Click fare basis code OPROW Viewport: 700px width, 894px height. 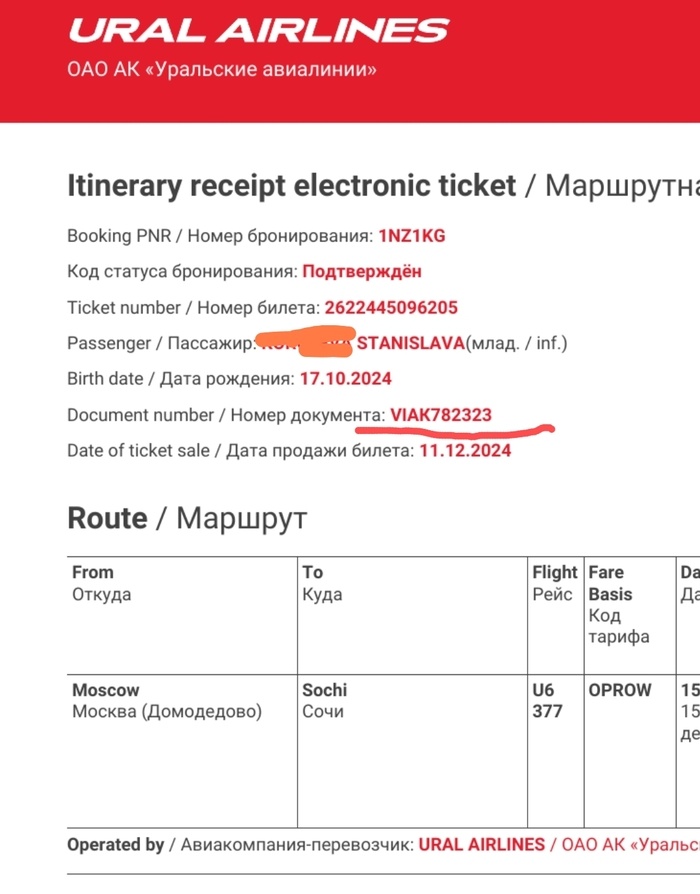click(620, 690)
